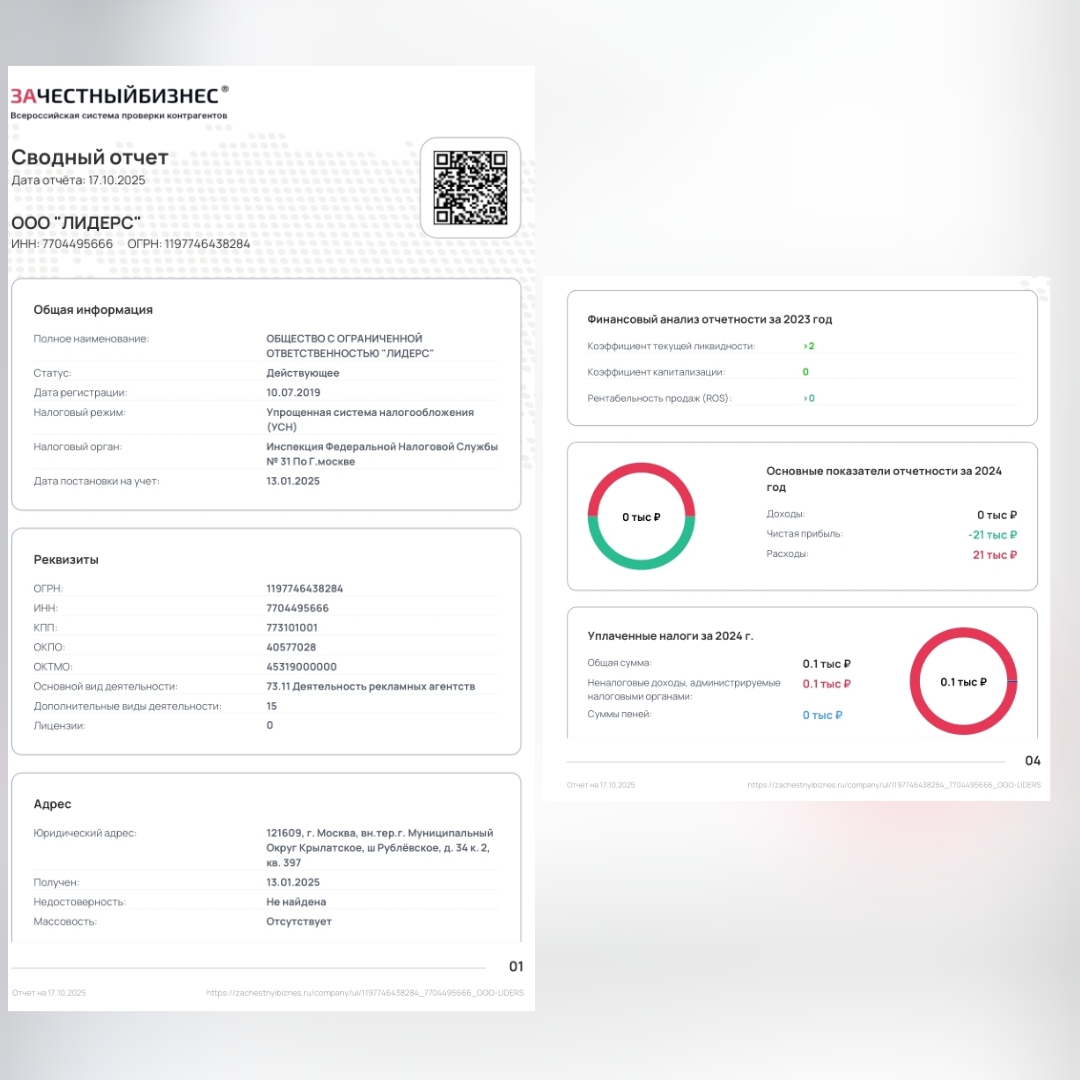Click the legal address text starting with 121609

pos(379,847)
